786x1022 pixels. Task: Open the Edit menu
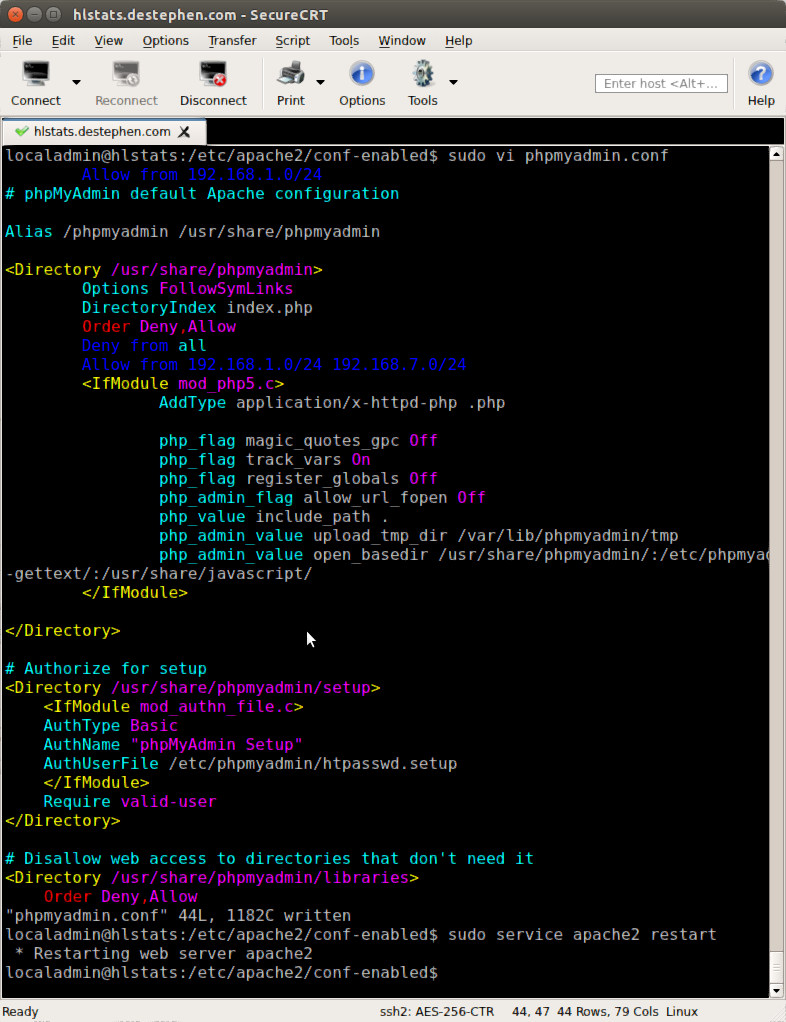pyautogui.click(x=63, y=40)
